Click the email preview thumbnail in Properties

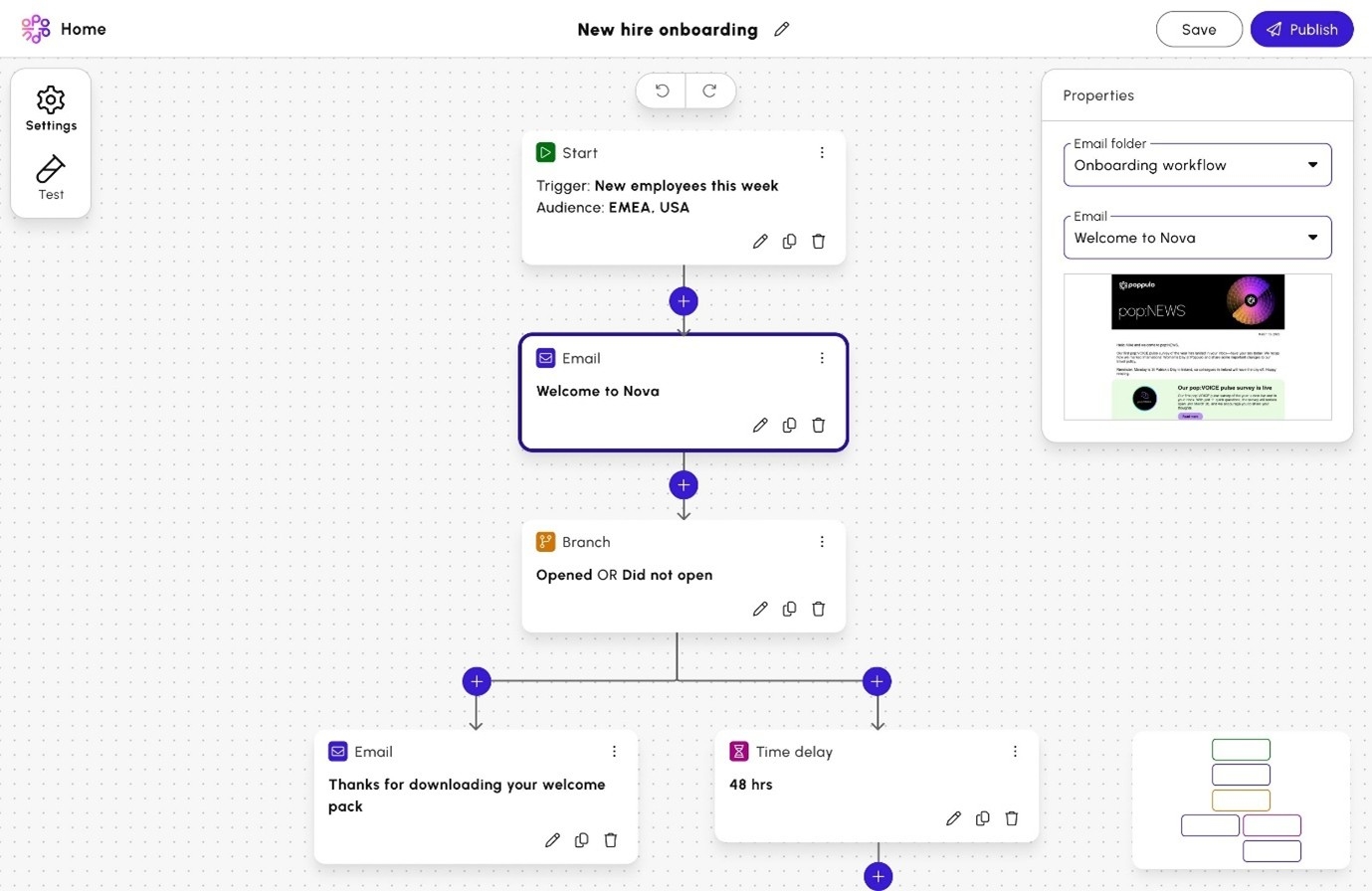1197,347
